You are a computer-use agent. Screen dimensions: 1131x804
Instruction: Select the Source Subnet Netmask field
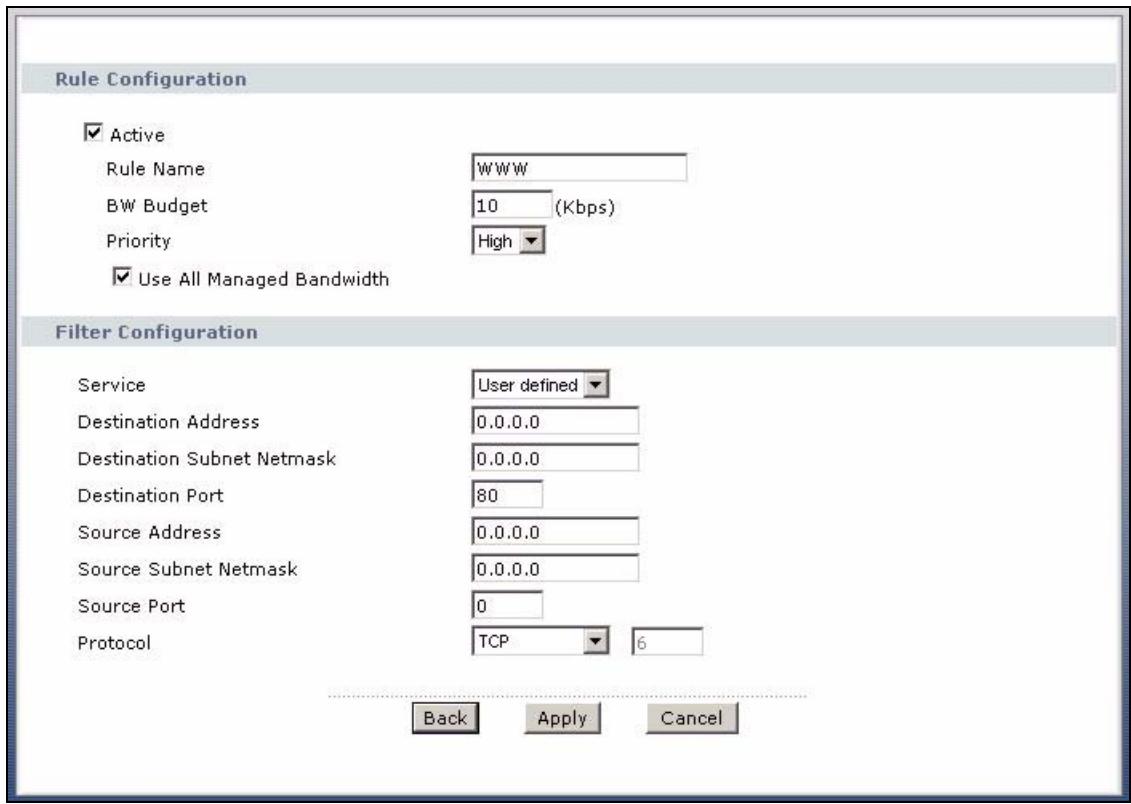pos(553,569)
